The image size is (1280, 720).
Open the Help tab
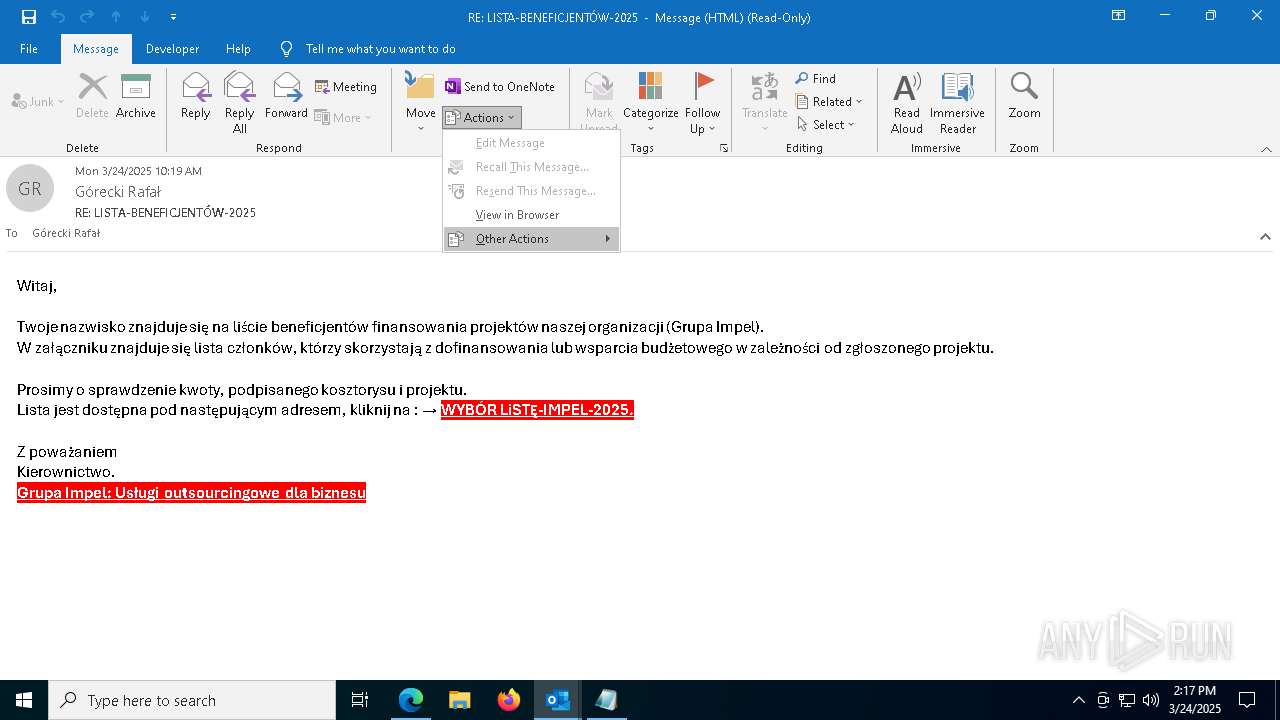point(238,48)
